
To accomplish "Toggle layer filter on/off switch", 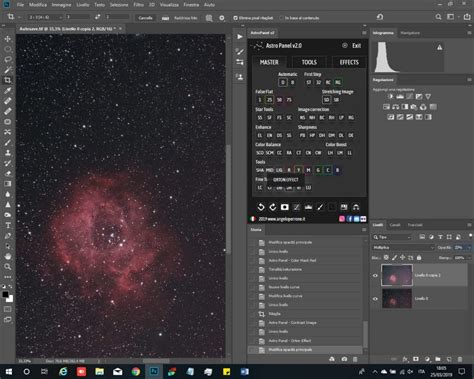I will (x=470, y=236).
